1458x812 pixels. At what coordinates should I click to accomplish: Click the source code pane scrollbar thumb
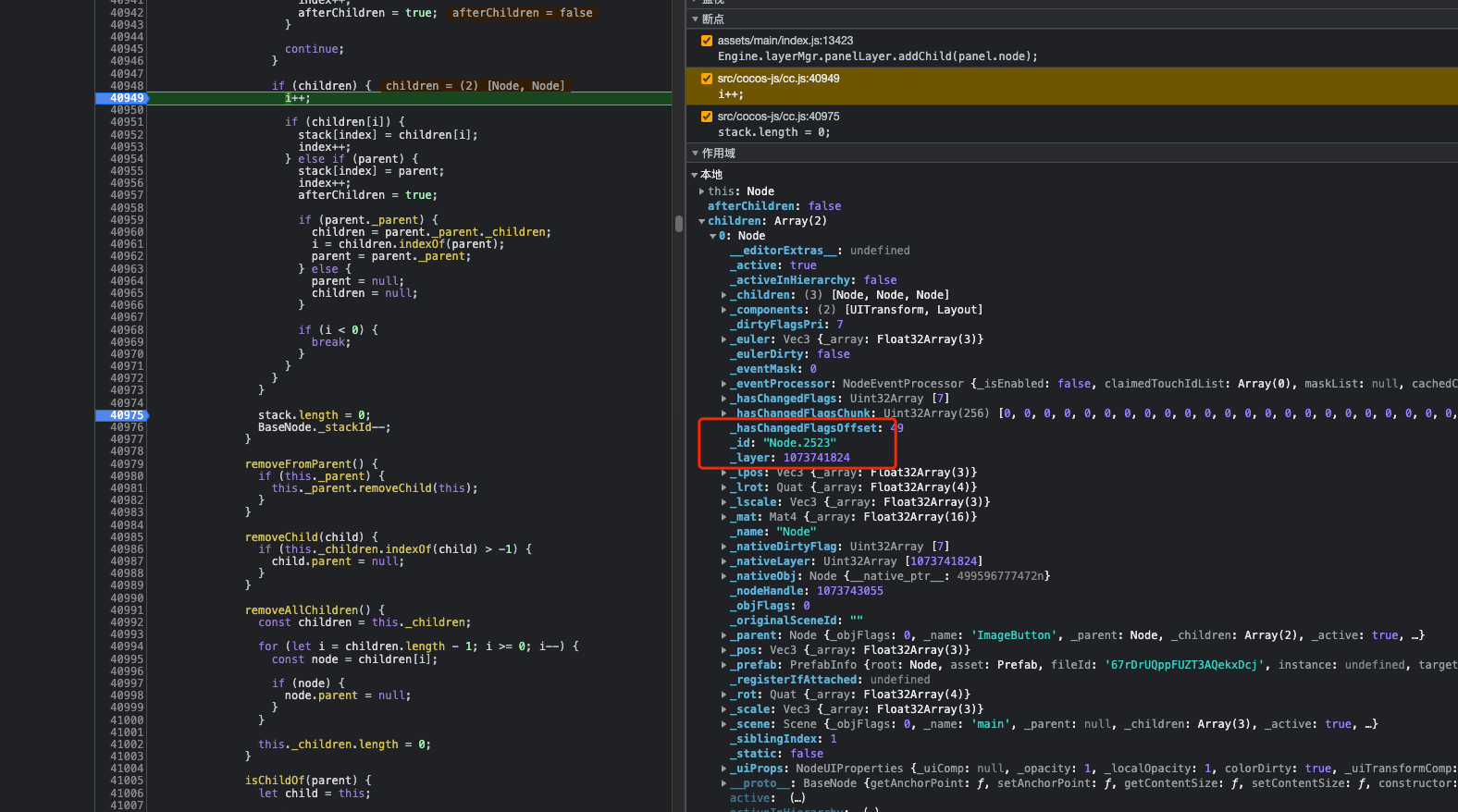pyautogui.click(x=679, y=223)
